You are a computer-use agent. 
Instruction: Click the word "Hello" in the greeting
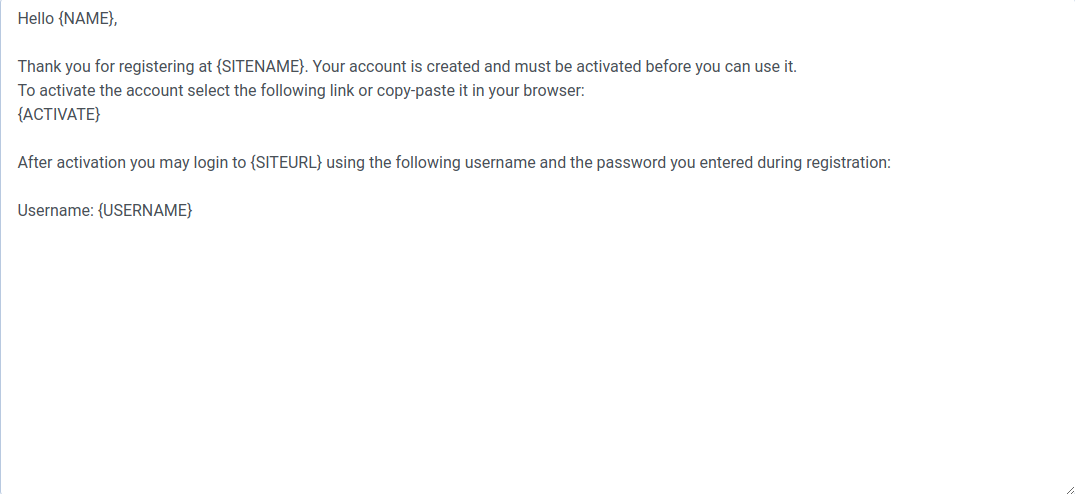37,19
